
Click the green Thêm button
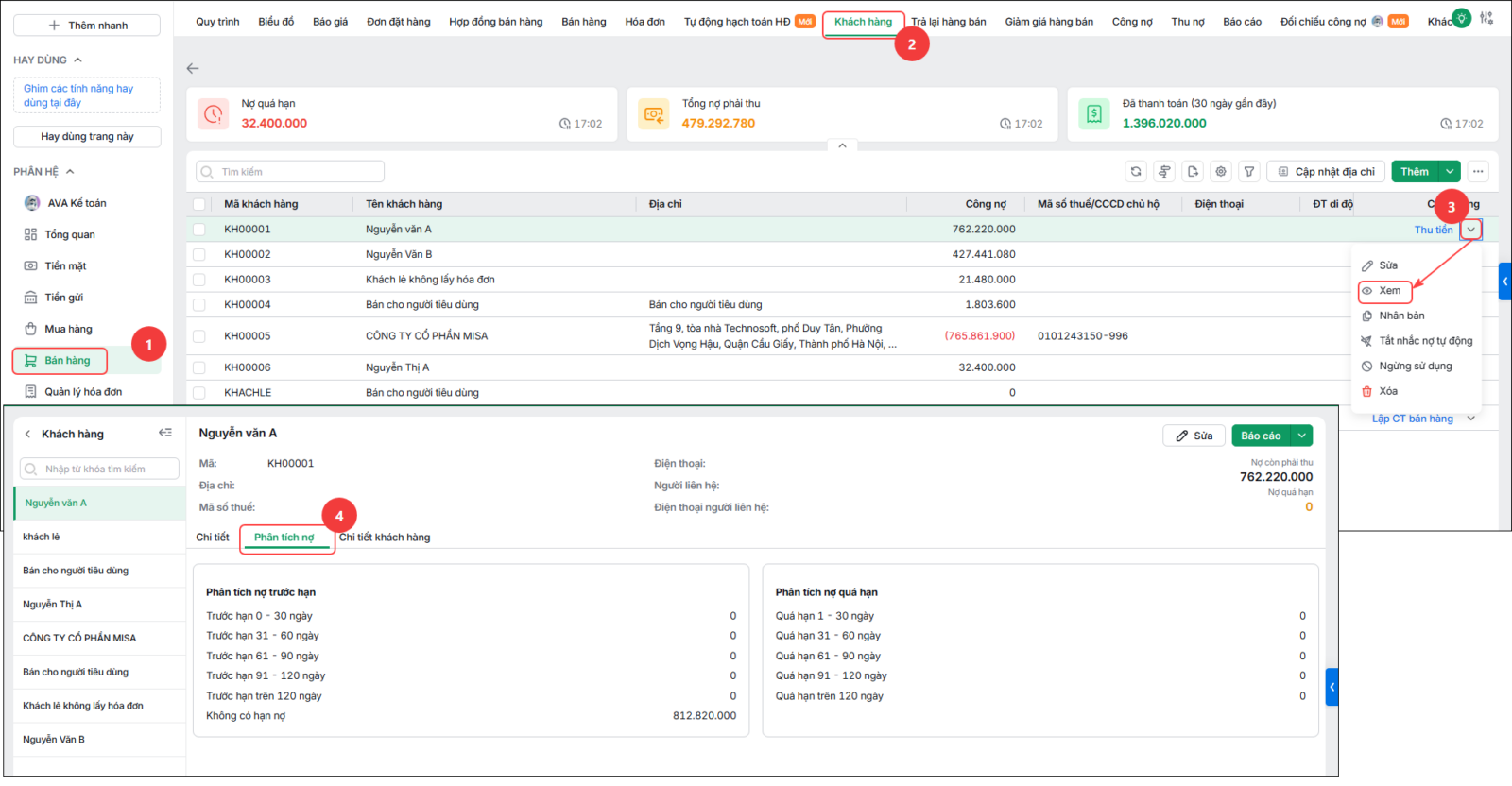(x=1415, y=172)
